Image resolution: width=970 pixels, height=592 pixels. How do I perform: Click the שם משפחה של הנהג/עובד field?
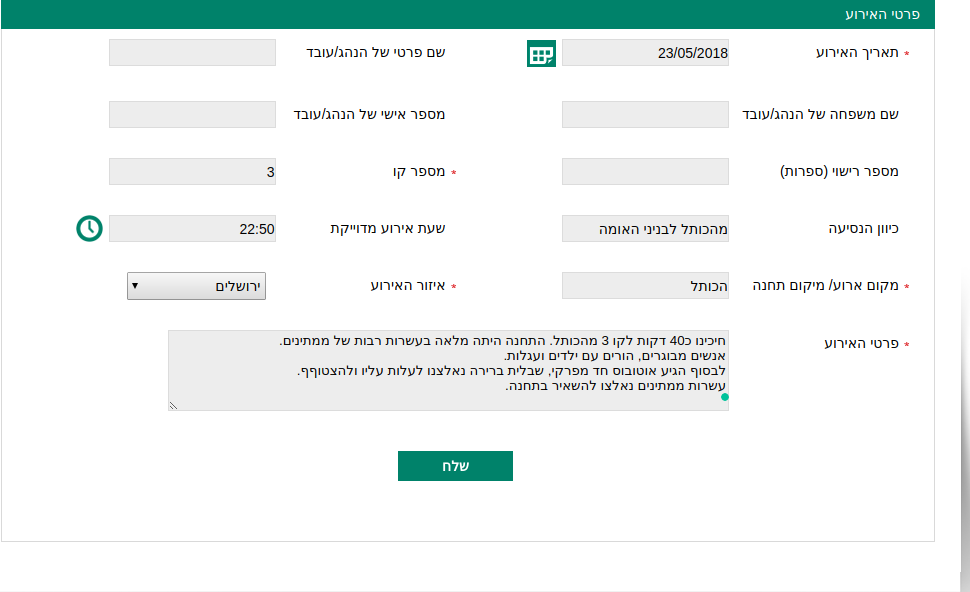645,114
